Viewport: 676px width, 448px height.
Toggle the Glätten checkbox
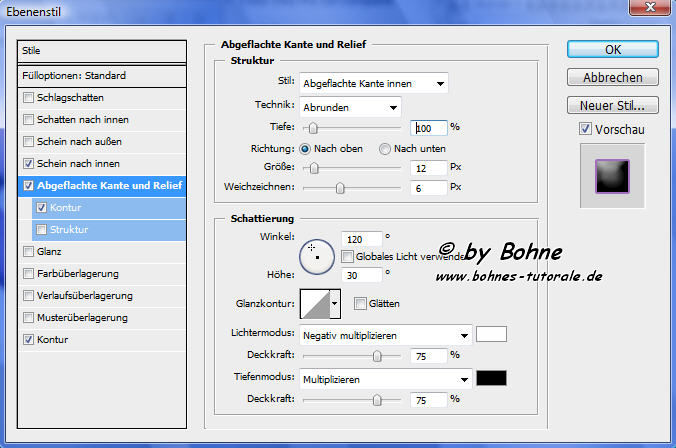point(360,303)
